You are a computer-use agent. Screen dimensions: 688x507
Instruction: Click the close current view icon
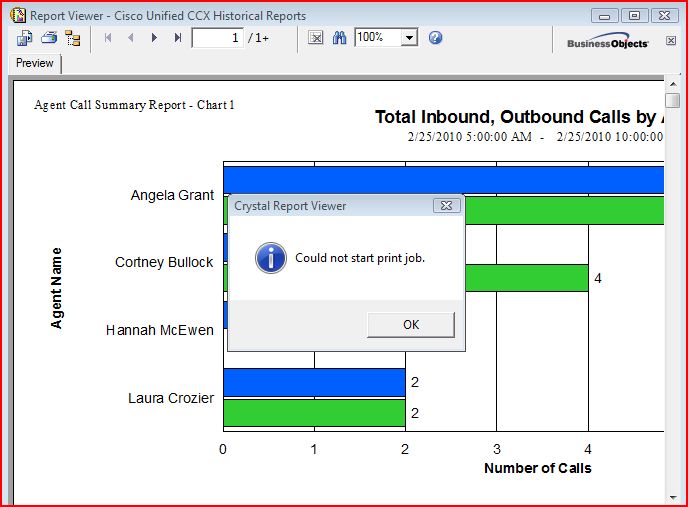pos(315,38)
